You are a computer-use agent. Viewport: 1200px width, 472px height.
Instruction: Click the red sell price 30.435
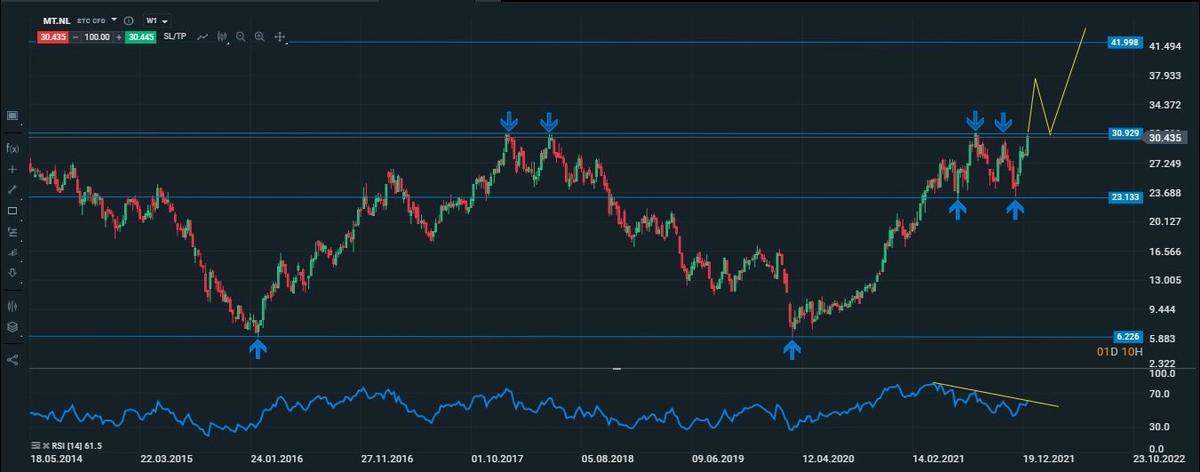pyautogui.click(x=52, y=37)
